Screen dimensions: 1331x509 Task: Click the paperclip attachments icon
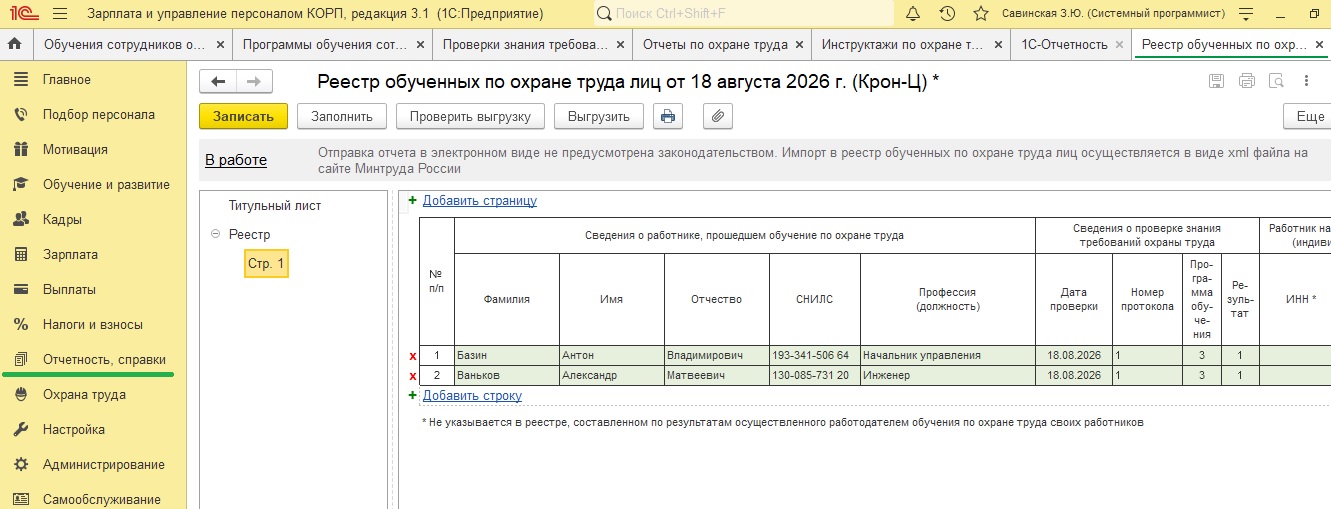click(x=717, y=116)
